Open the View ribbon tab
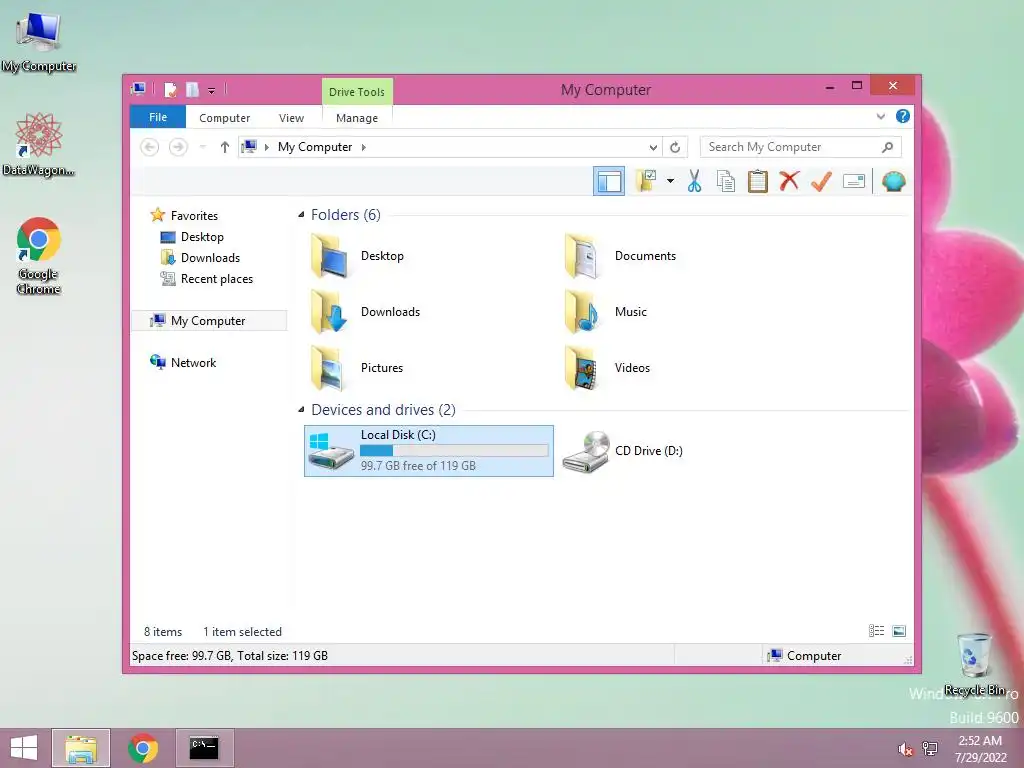 (291, 118)
